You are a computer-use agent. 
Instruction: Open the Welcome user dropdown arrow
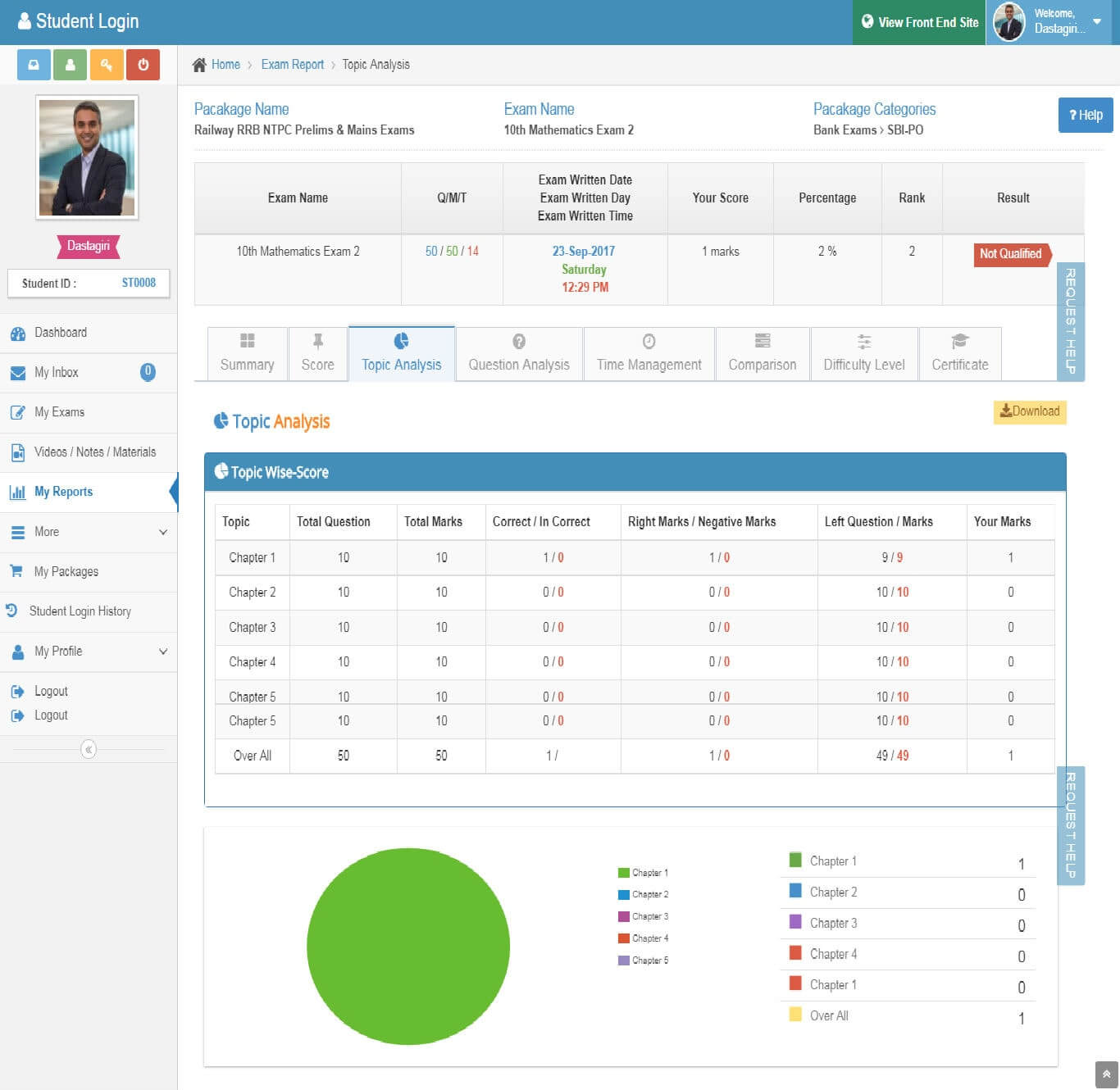pyautogui.click(x=1097, y=21)
